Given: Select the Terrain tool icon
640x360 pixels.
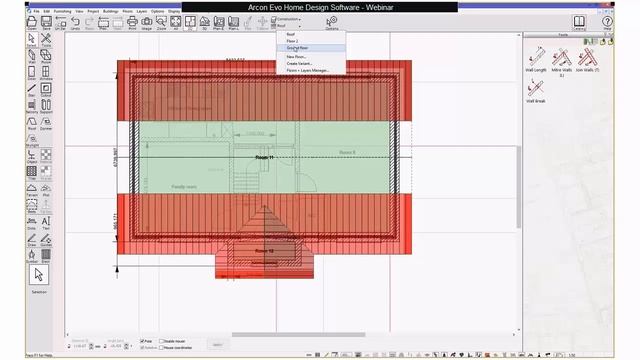Looking at the screenshot, I should click(x=32, y=190).
